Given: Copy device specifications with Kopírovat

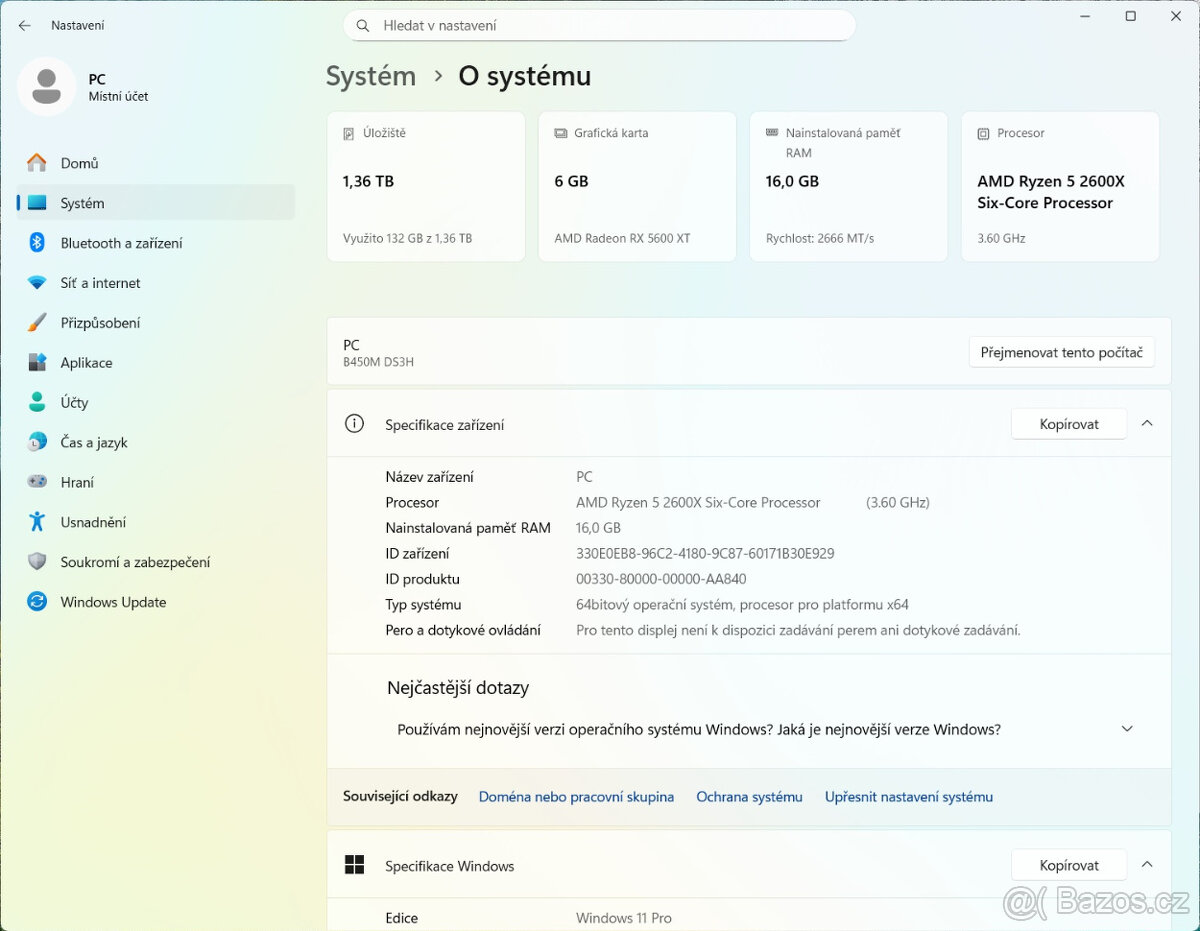Looking at the screenshot, I should 1068,424.
